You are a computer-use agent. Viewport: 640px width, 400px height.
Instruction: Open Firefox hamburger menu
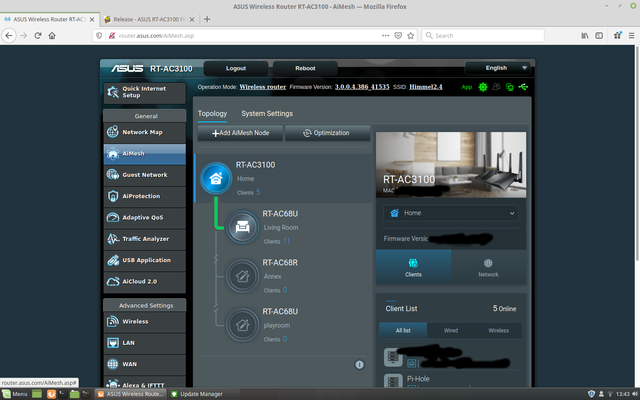pos(631,36)
